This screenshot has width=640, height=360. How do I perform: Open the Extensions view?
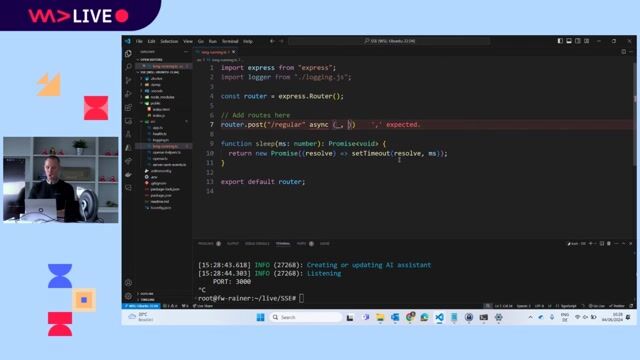point(128,107)
